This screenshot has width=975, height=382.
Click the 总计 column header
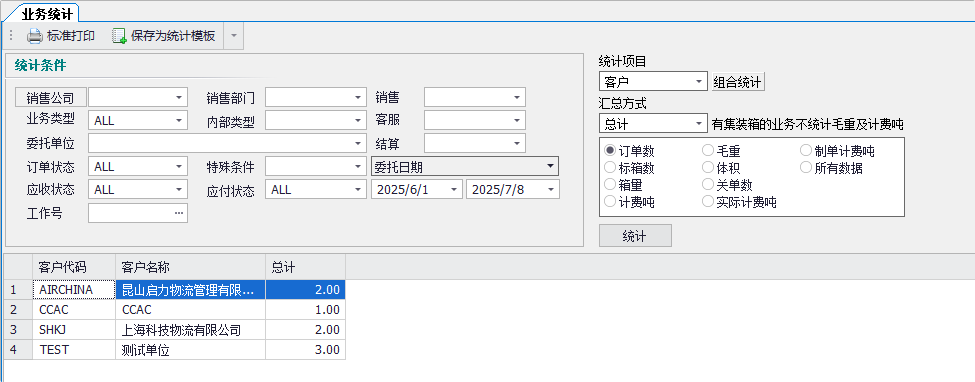[x=305, y=267]
